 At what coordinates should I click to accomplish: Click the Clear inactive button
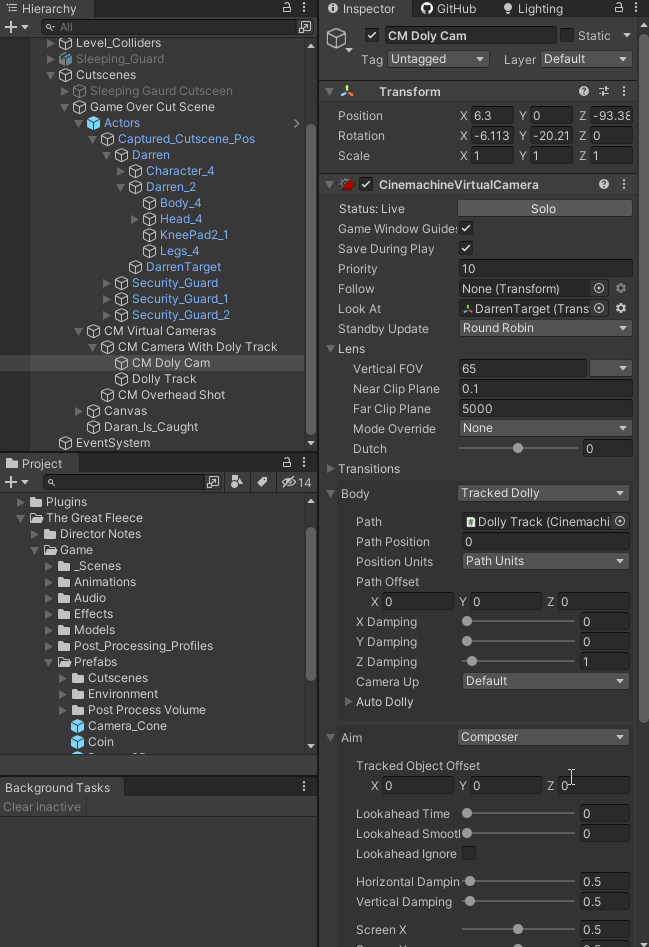[x=42, y=807]
